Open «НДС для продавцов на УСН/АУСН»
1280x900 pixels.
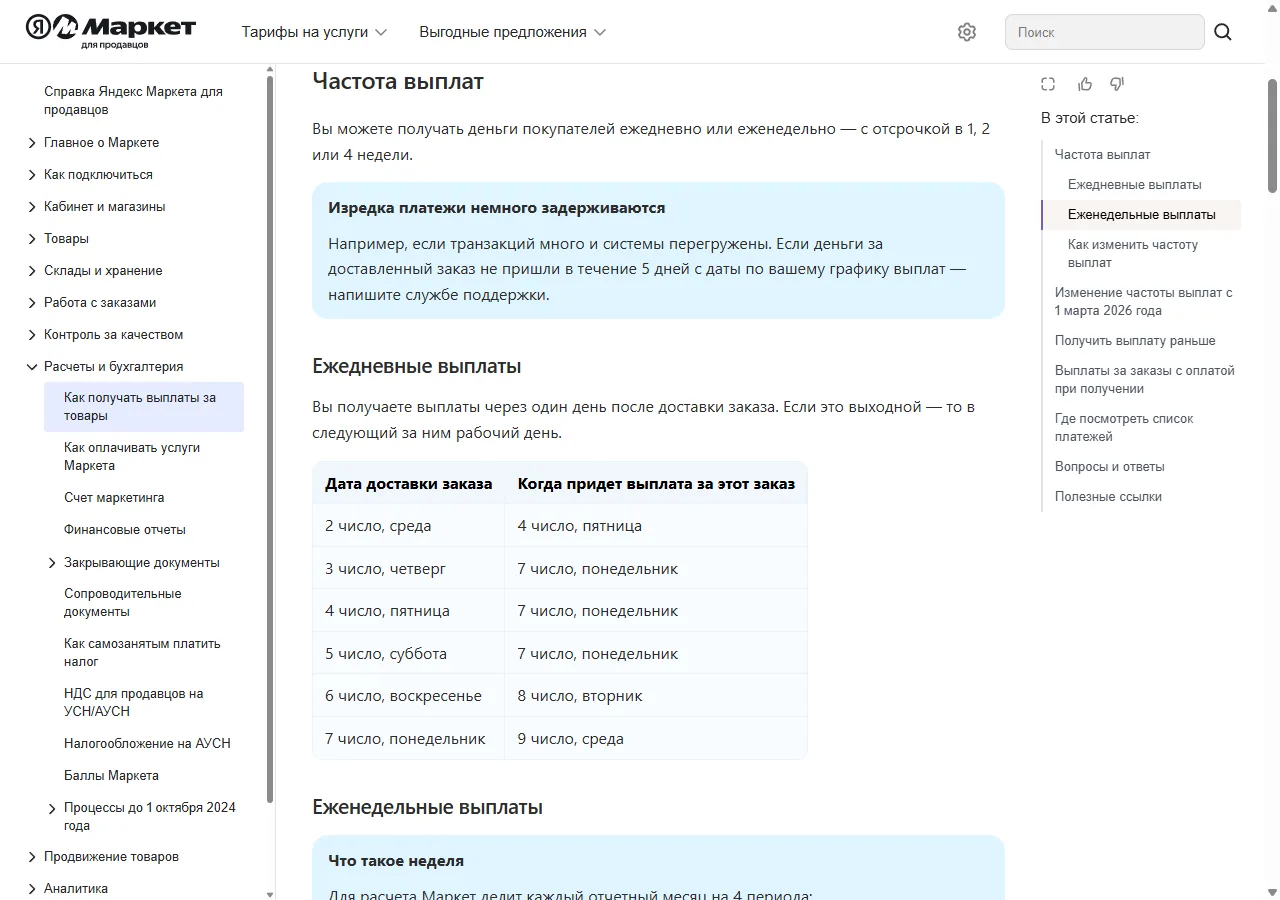(x=133, y=703)
